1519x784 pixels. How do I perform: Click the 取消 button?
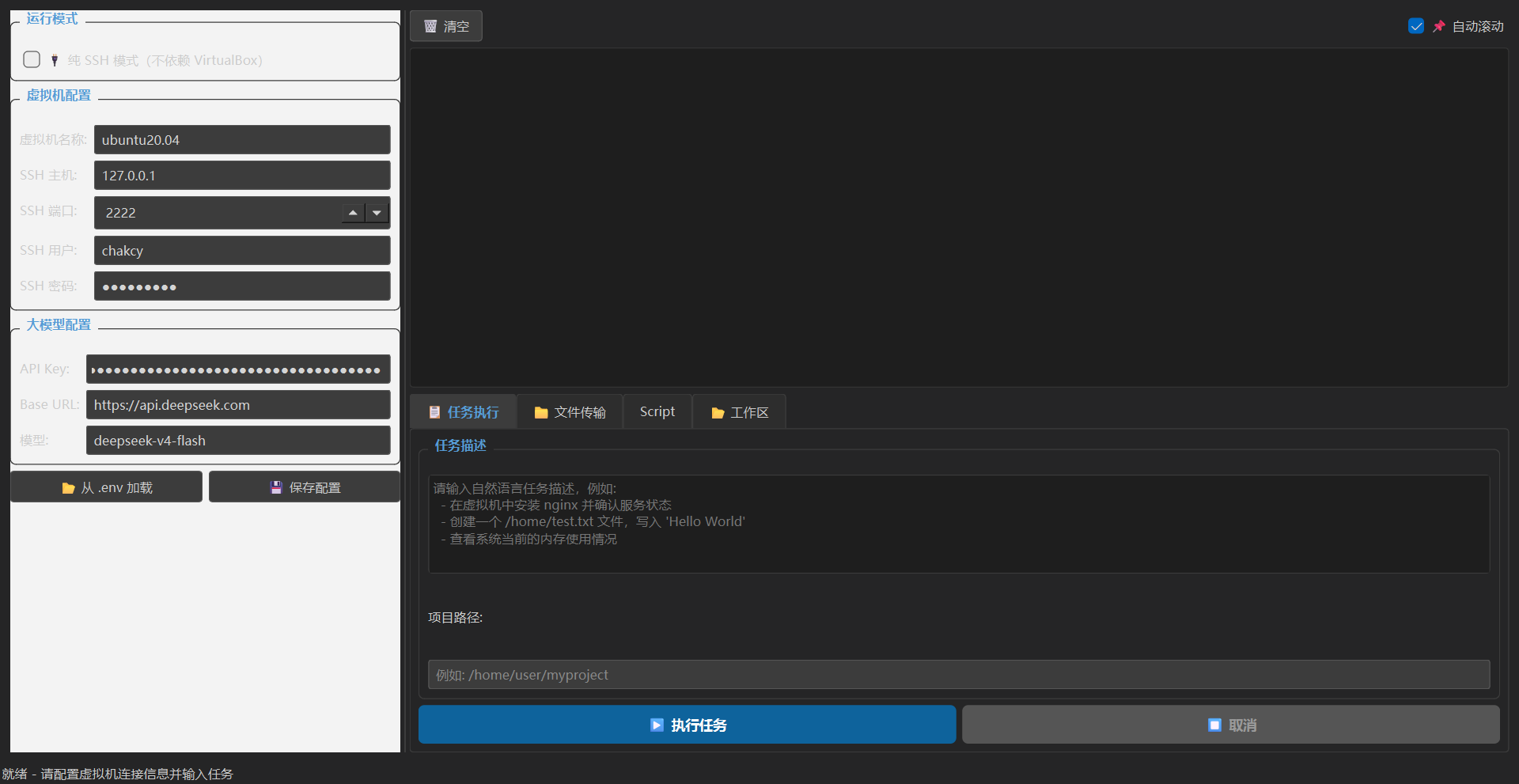(x=1231, y=725)
